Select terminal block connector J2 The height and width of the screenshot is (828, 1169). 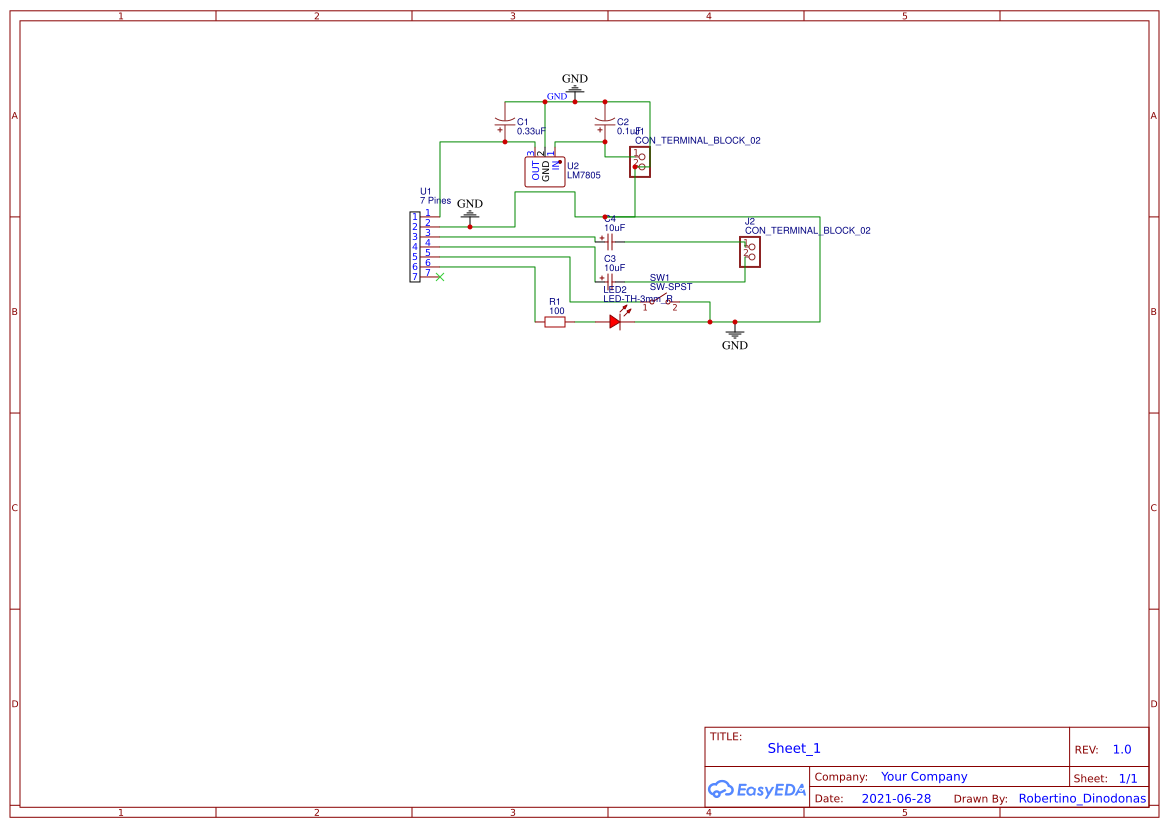tap(750, 252)
